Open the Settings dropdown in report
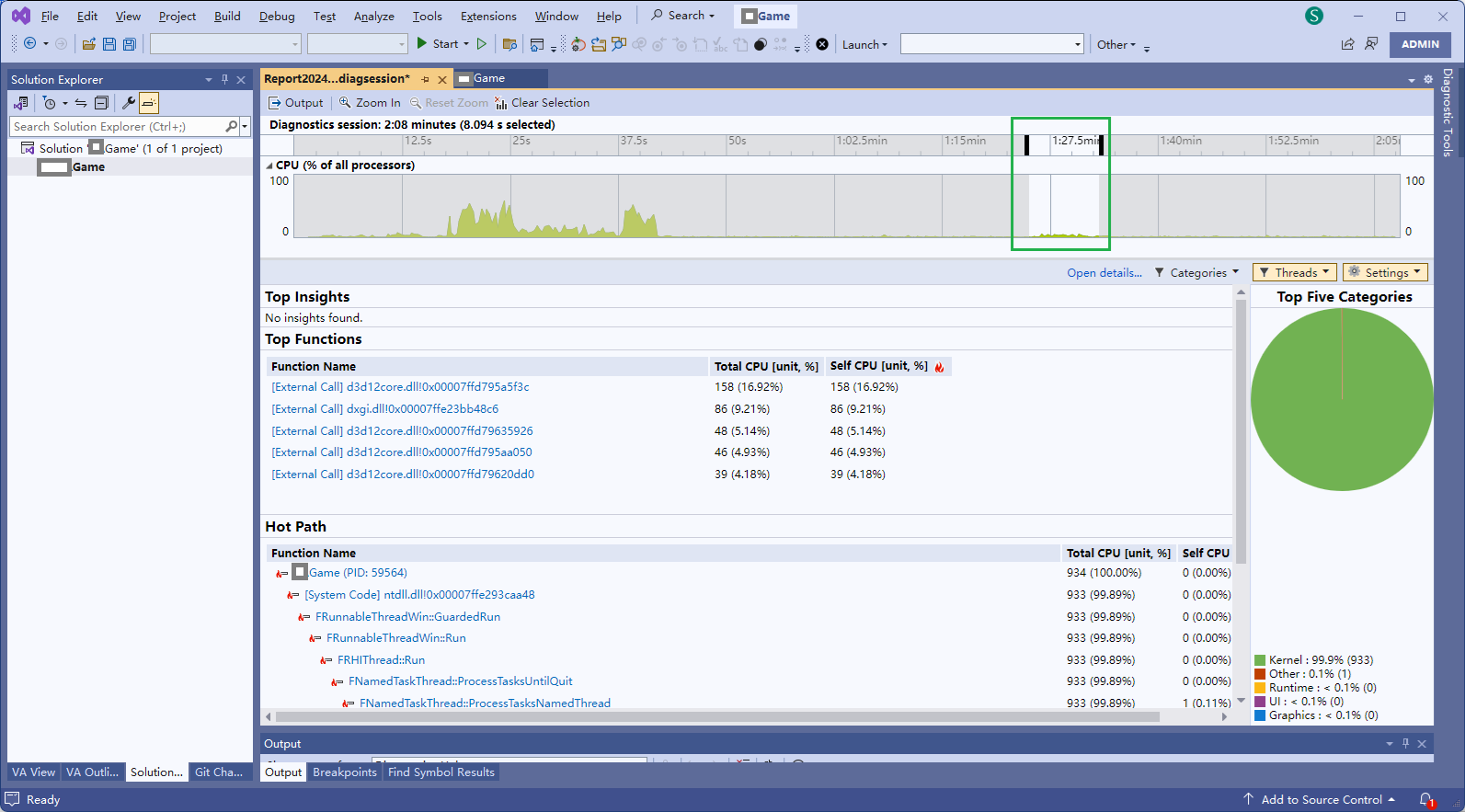Image resolution: width=1465 pixels, height=812 pixels. (1385, 272)
